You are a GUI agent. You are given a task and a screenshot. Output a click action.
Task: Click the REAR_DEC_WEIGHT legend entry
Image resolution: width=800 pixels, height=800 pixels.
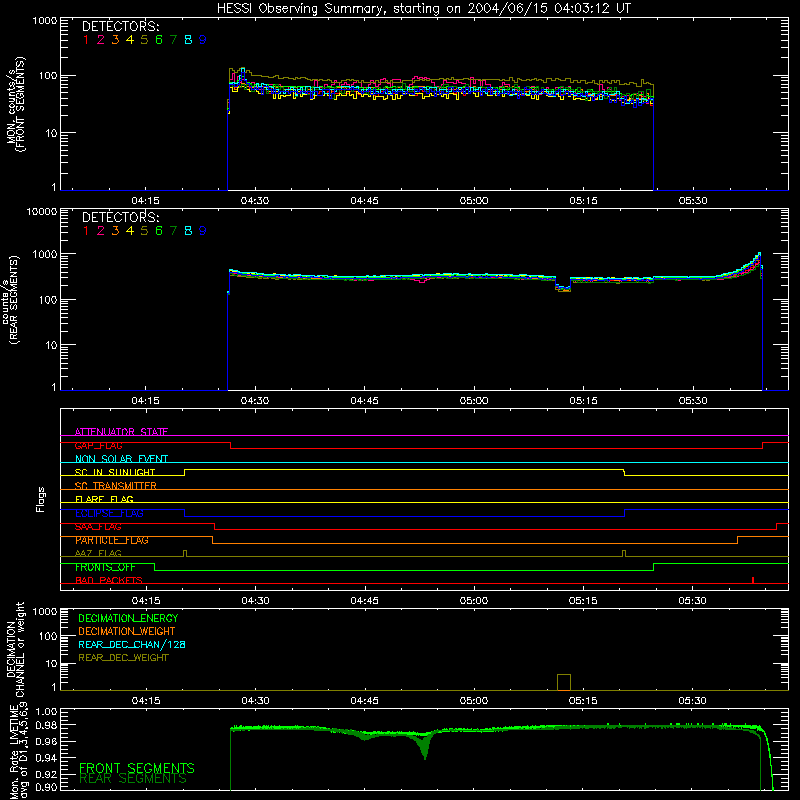pos(123,658)
